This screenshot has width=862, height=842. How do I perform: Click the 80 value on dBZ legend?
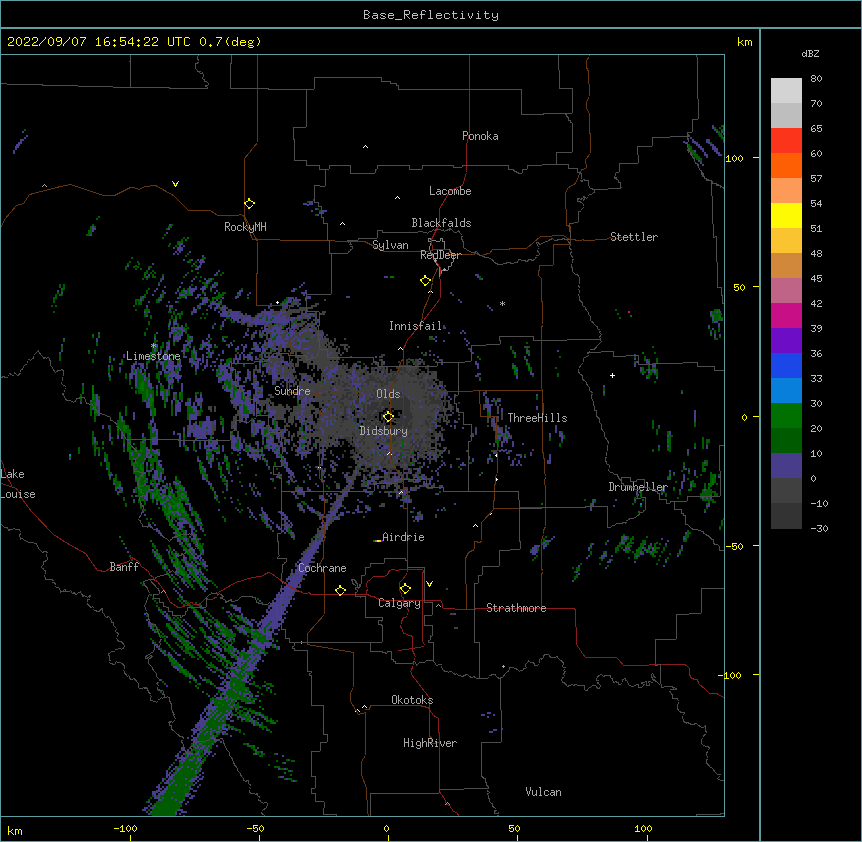(816, 79)
